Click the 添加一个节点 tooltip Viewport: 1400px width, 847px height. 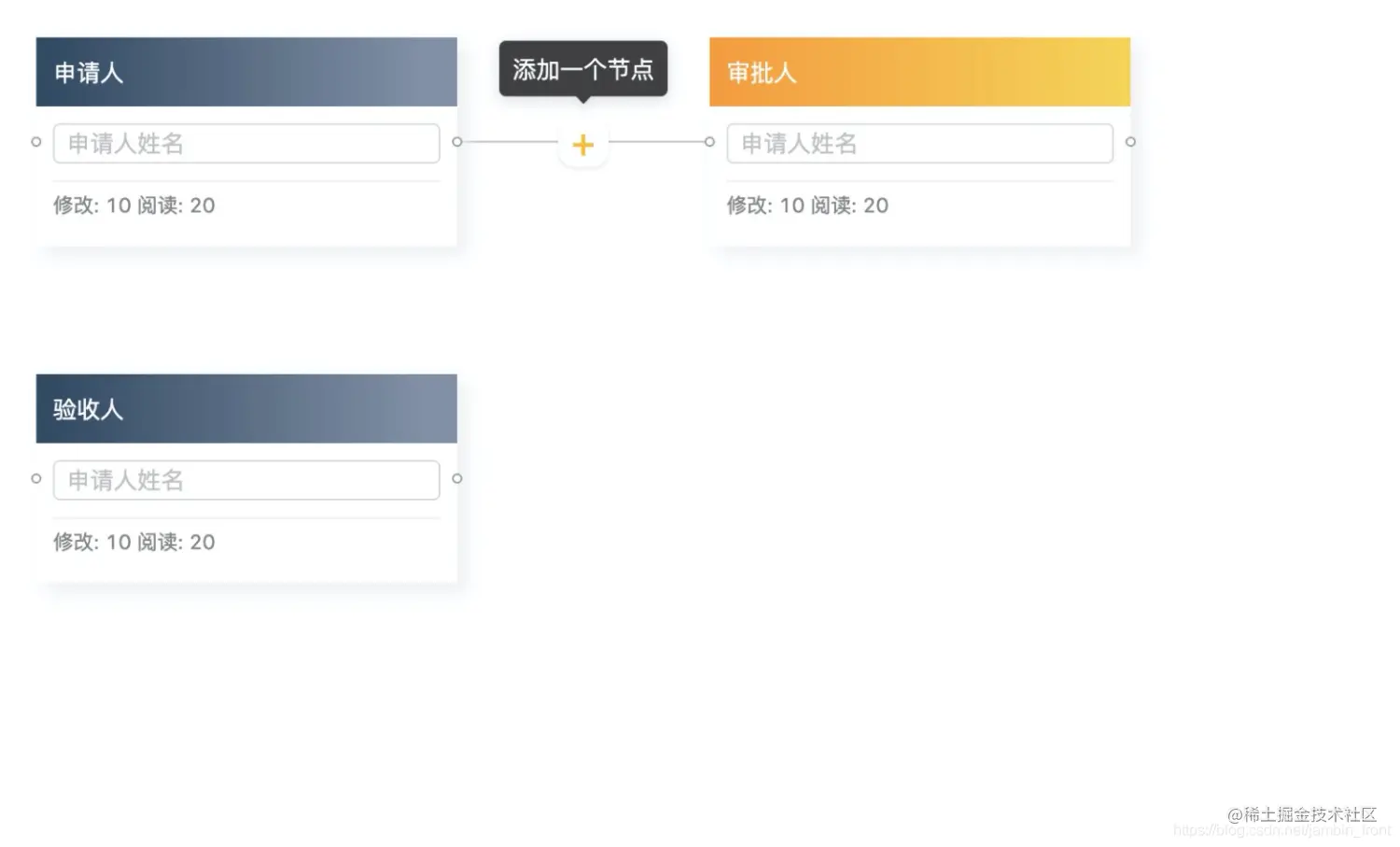click(582, 68)
